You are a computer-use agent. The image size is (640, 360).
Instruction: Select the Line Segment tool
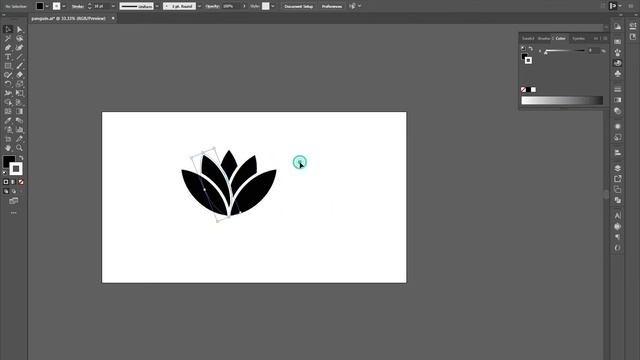(x=20, y=57)
